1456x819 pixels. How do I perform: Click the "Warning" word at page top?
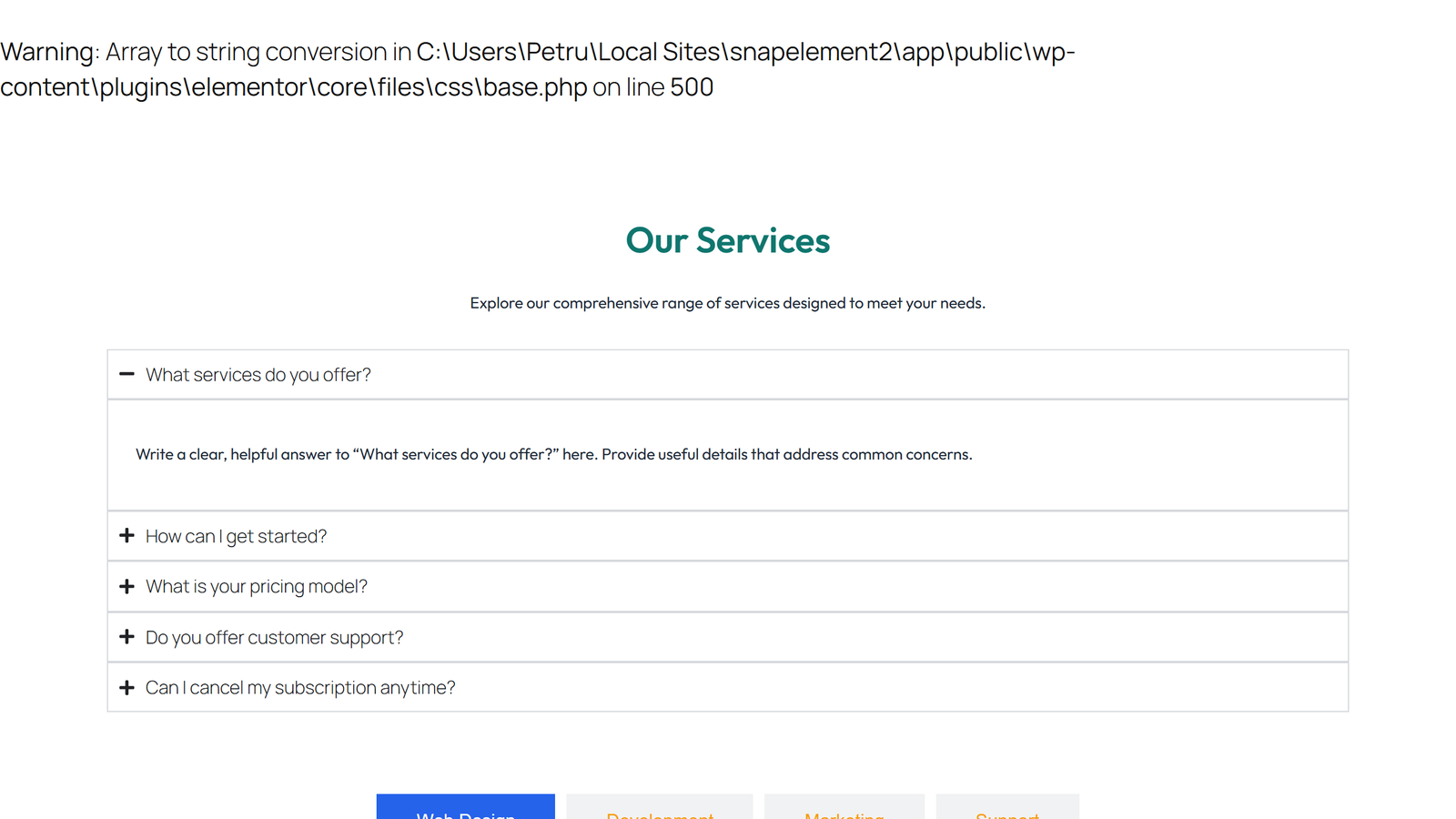pos(47,52)
